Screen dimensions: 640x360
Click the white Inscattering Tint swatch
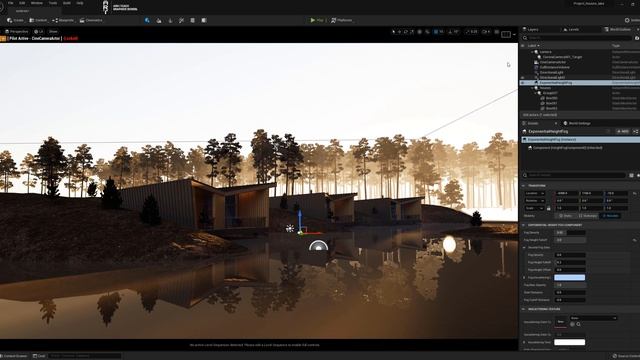coord(569,342)
